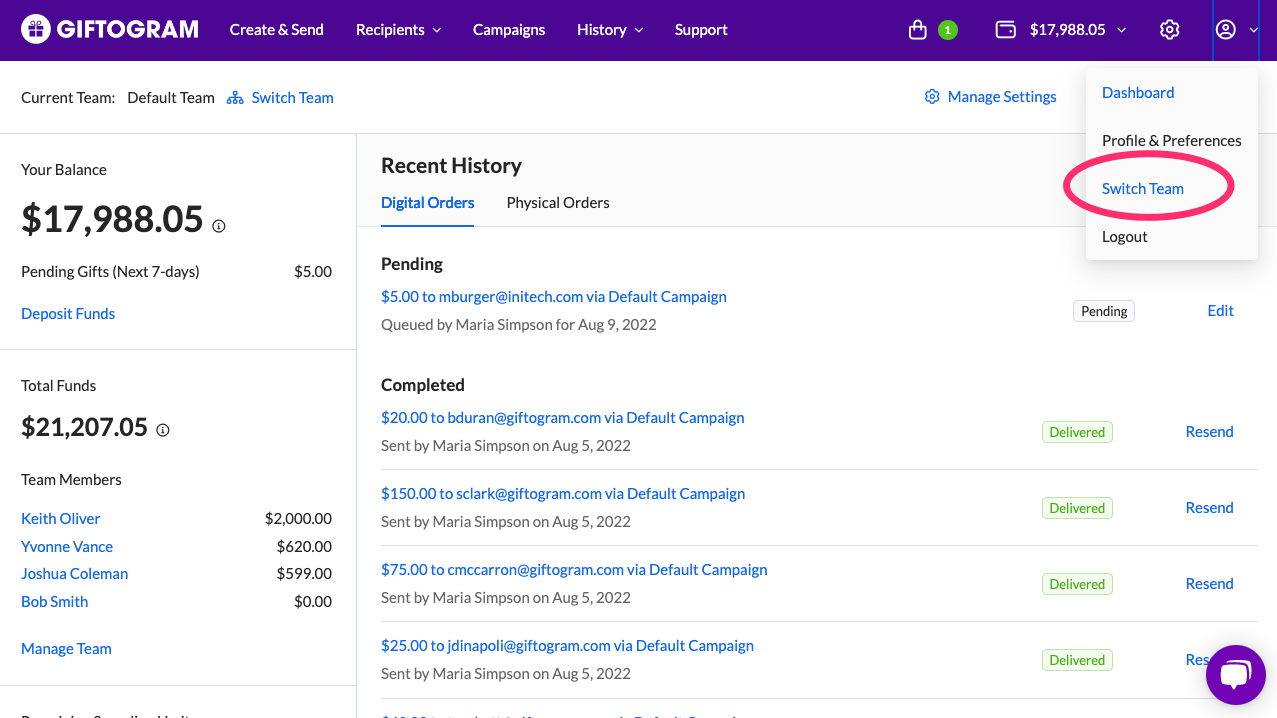Screen dimensions: 1277x718
Task: Open Profile & Preferences menu item
Action: pos(1171,141)
